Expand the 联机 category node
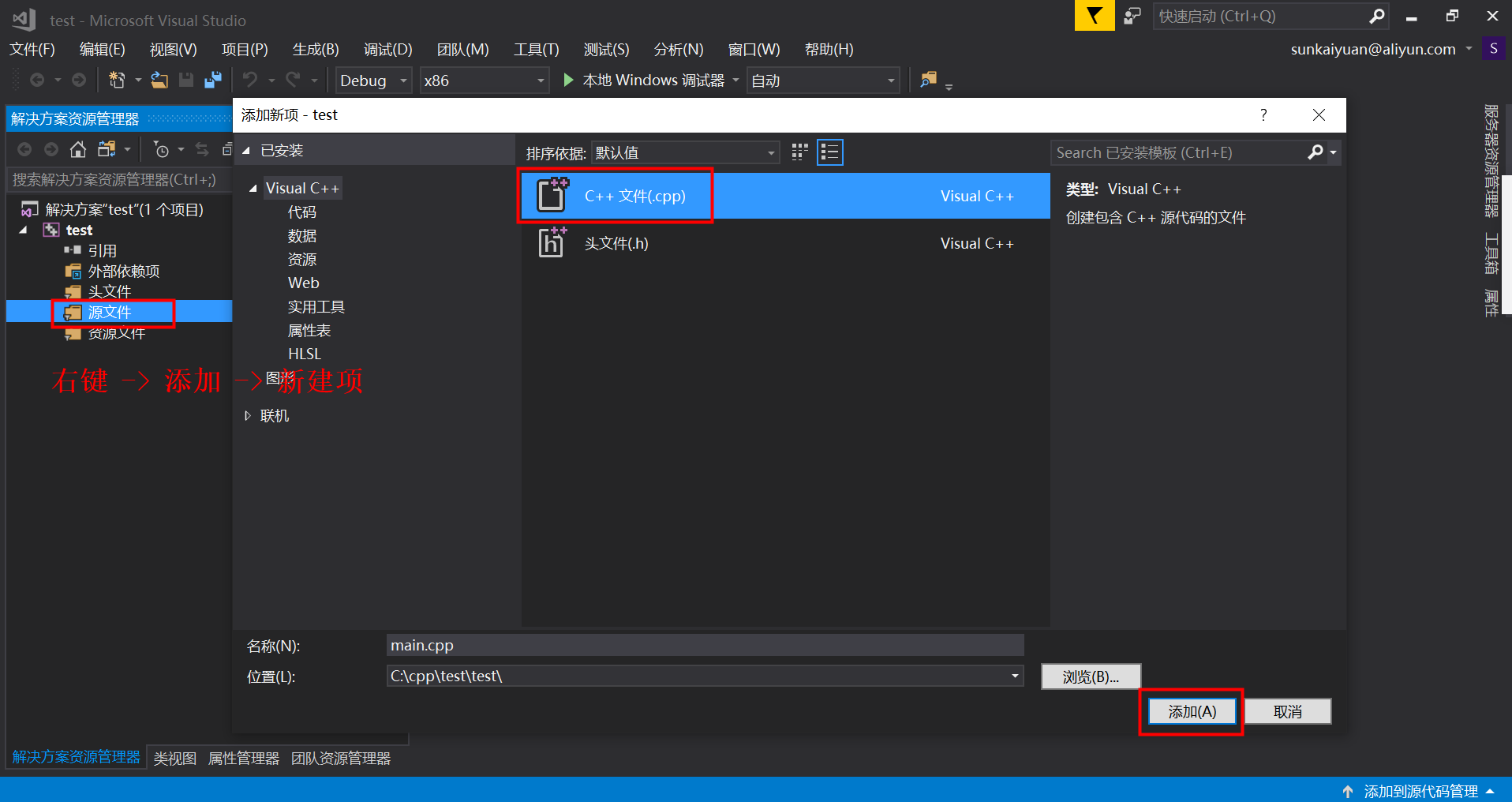This screenshot has height=802, width=1512. click(248, 415)
